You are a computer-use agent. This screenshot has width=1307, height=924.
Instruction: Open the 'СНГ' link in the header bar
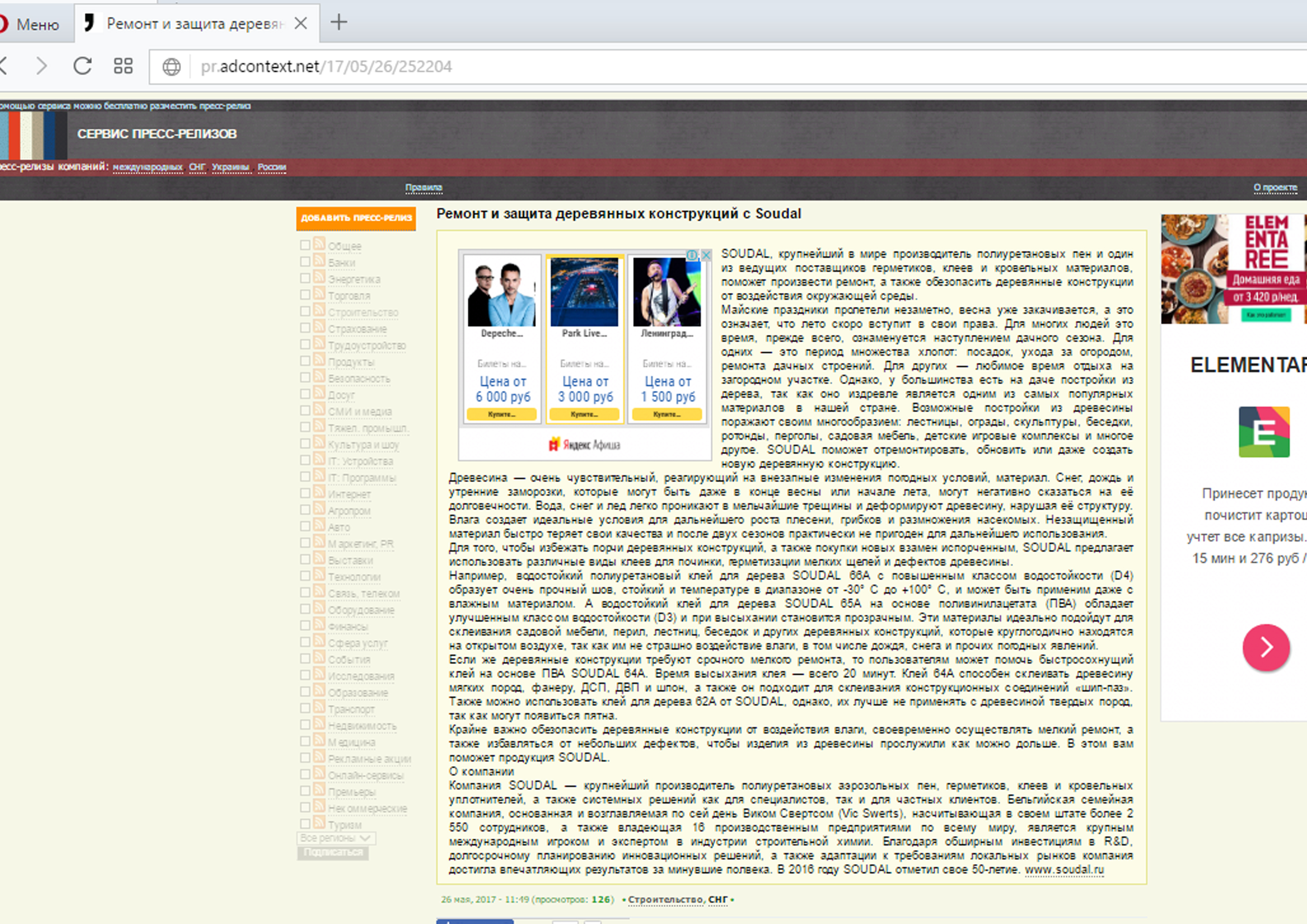coord(197,167)
